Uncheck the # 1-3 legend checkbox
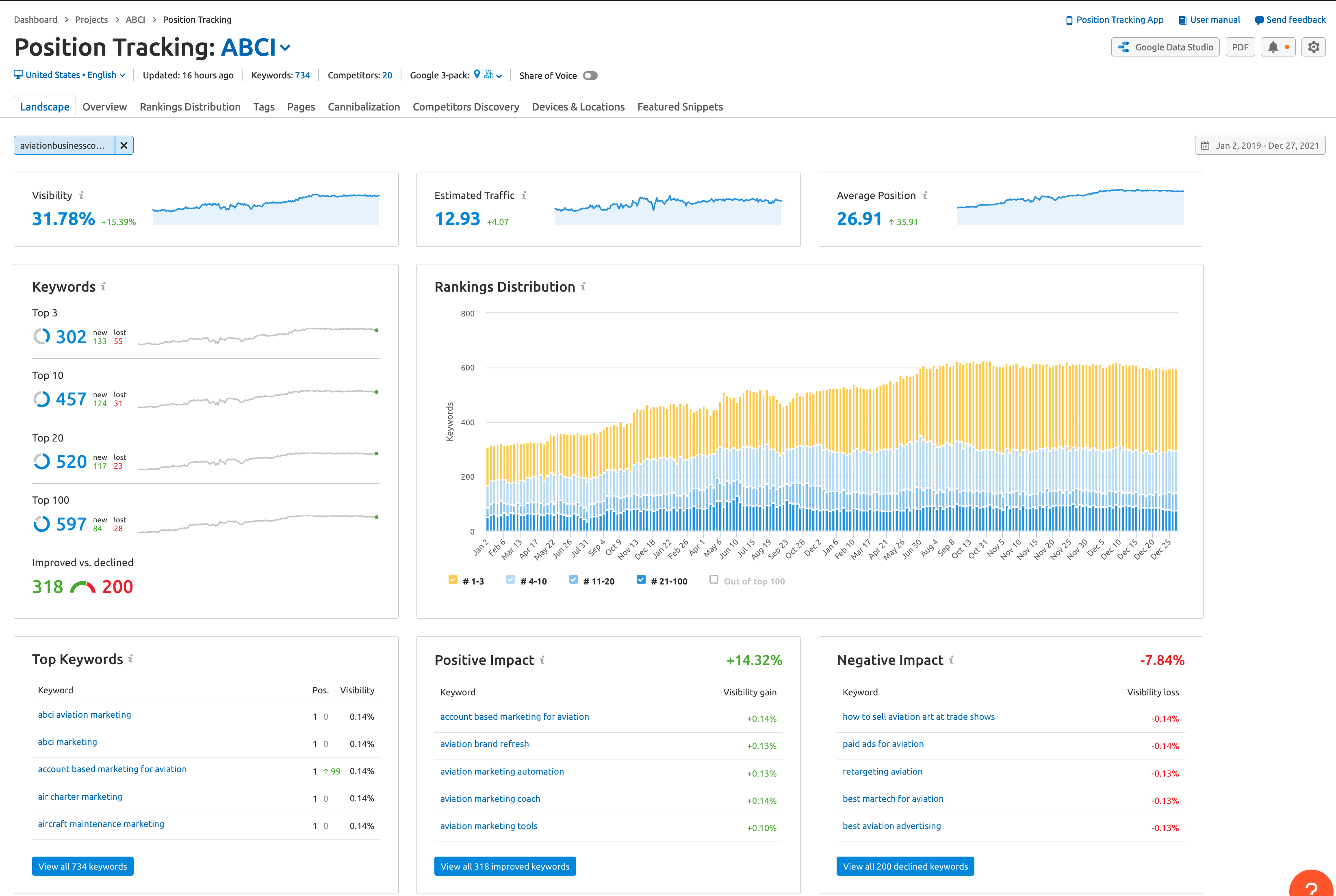 coord(453,580)
